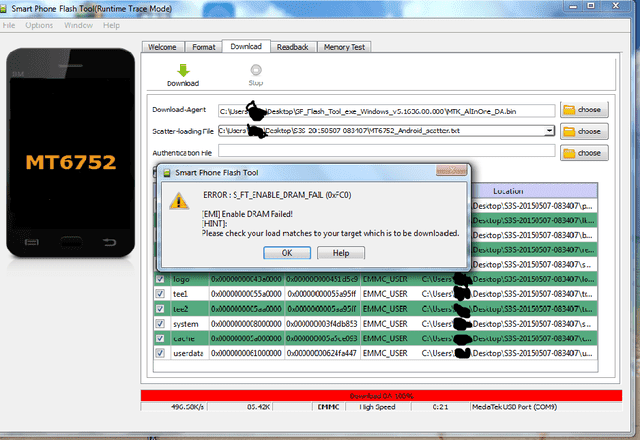Click the Stop icon in the toolbar
Image resolution: width=640 pixels, height=440 pixels.
pos(256,70)
